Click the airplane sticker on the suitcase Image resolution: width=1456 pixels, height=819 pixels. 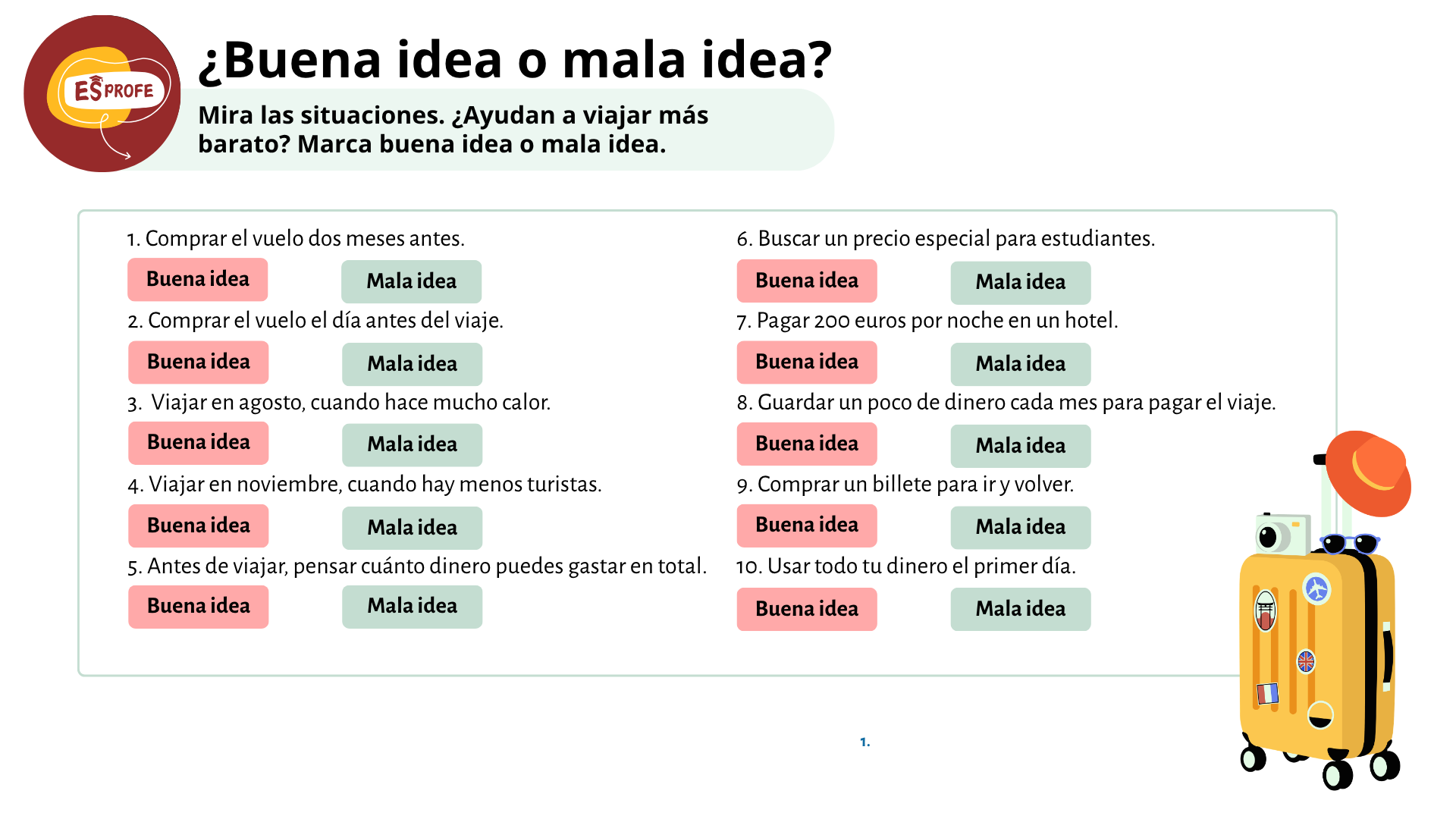coord(1317,588)
